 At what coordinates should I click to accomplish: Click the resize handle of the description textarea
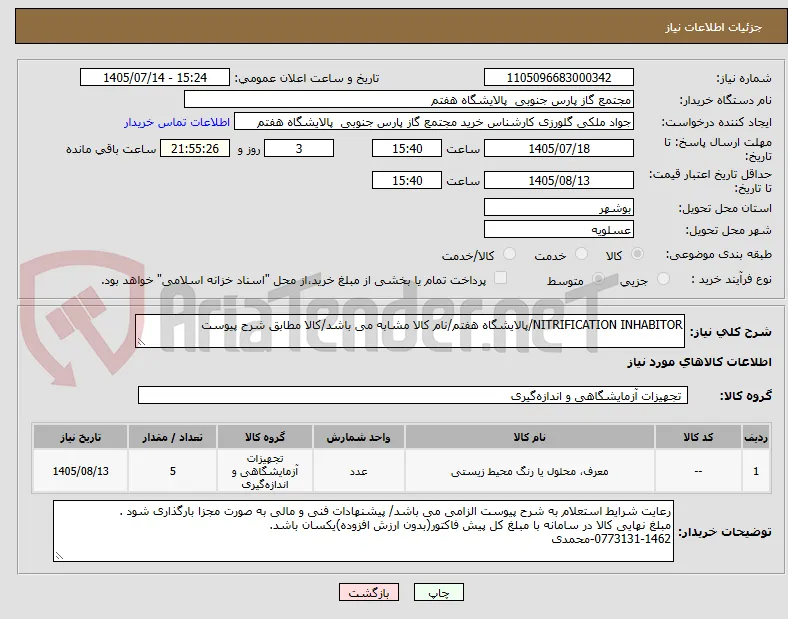tap(141, 342)
